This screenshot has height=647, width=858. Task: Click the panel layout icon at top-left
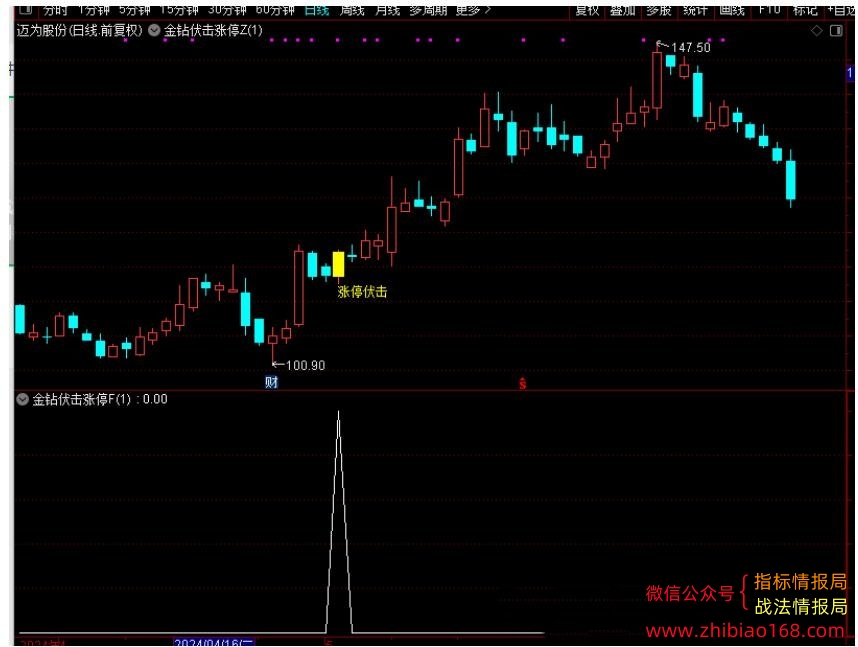(26, 9)
